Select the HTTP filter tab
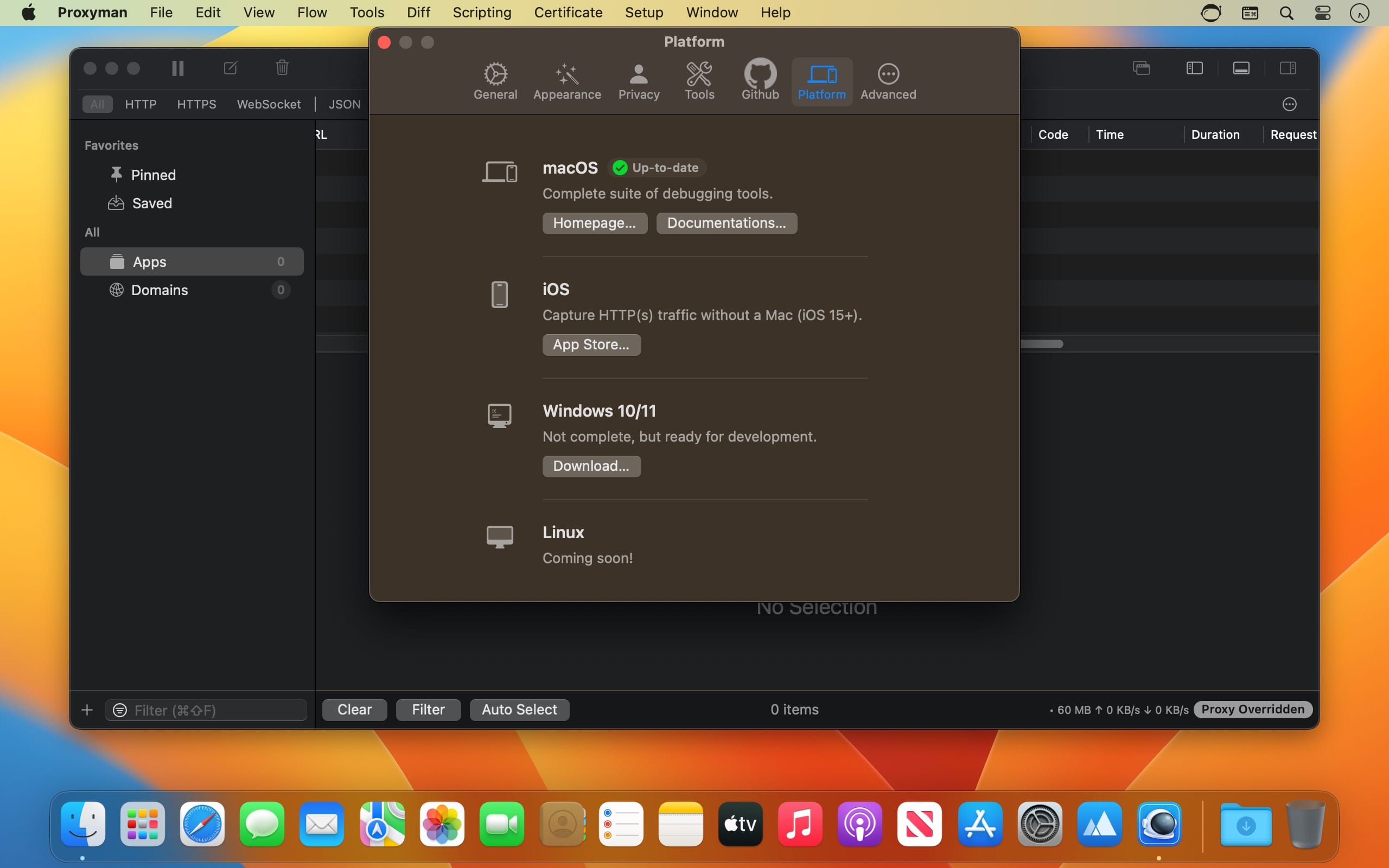 (x=140, y=104)
